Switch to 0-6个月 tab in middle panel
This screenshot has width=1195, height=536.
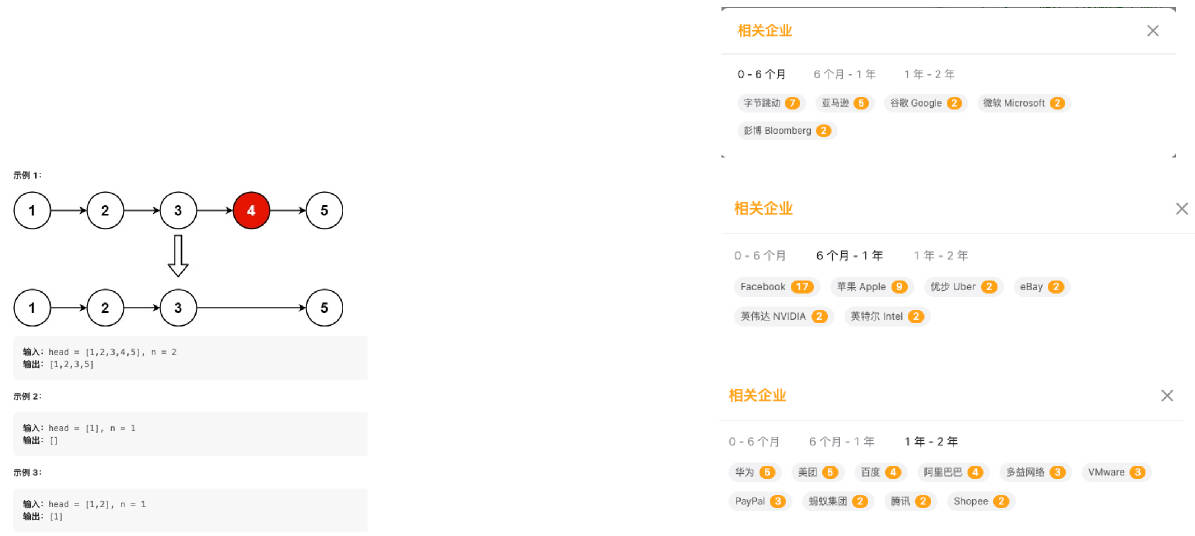pos(760,255)
